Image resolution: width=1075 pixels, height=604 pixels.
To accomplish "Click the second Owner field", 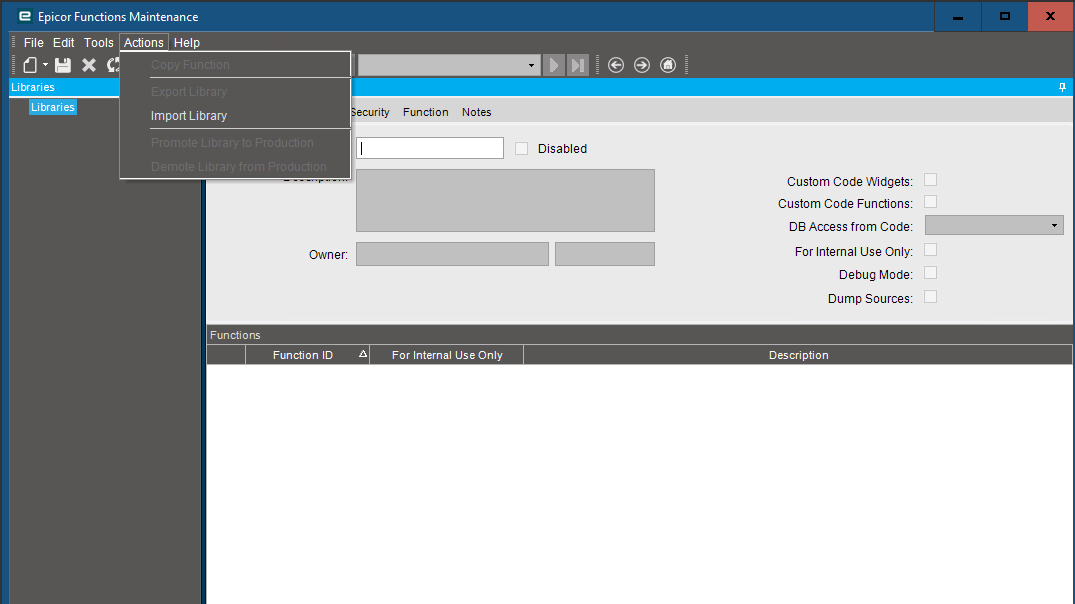I will (x=605, y=254).
